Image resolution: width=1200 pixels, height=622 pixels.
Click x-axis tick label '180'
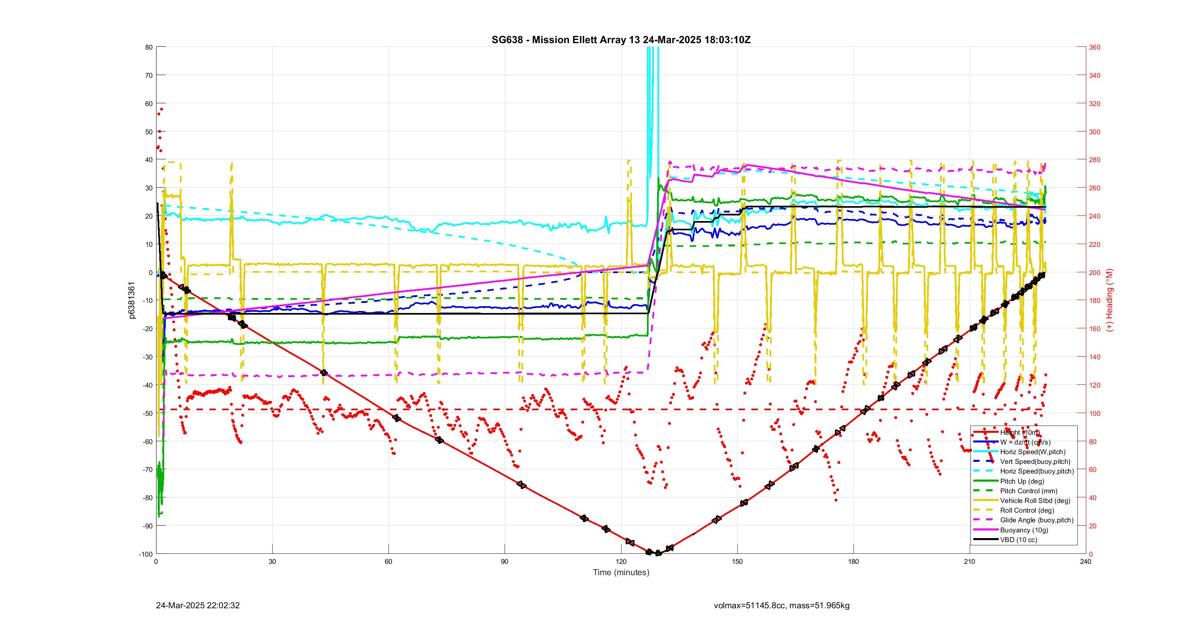click(853, 561)
